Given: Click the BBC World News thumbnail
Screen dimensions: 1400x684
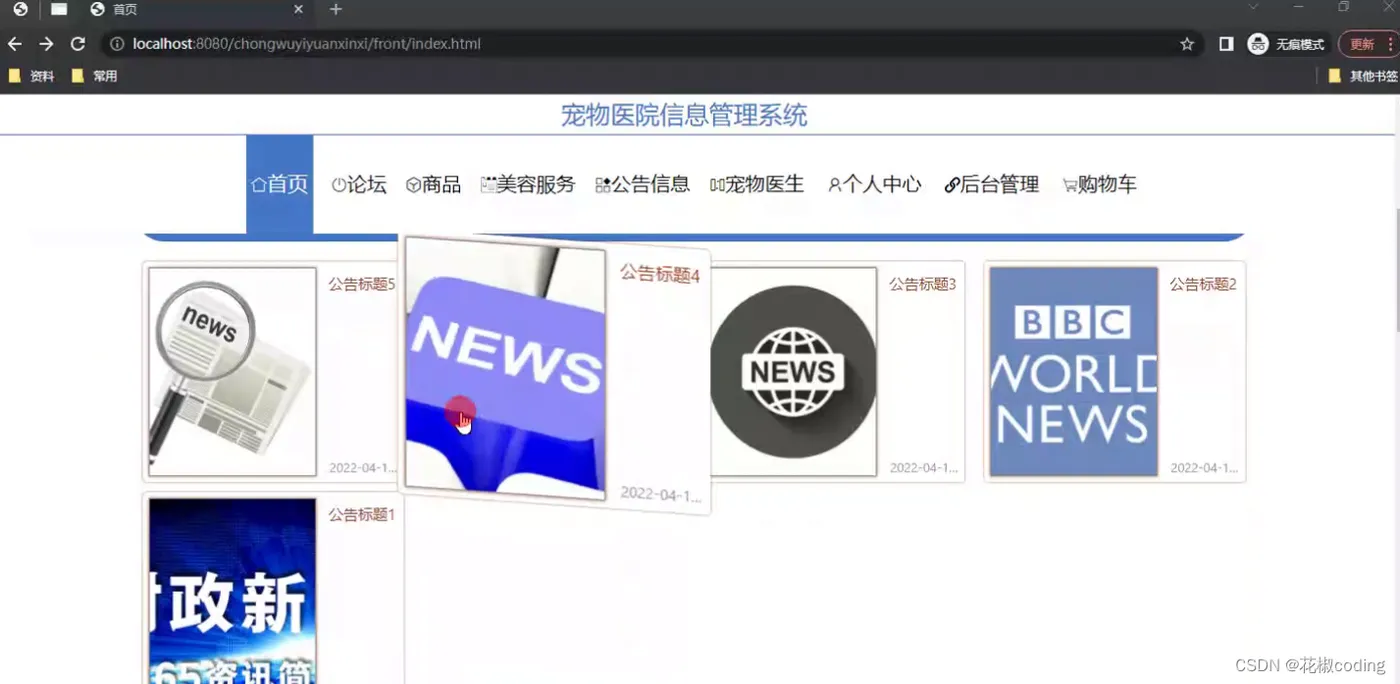Looking at the screenshot, I should point(1073,372).
